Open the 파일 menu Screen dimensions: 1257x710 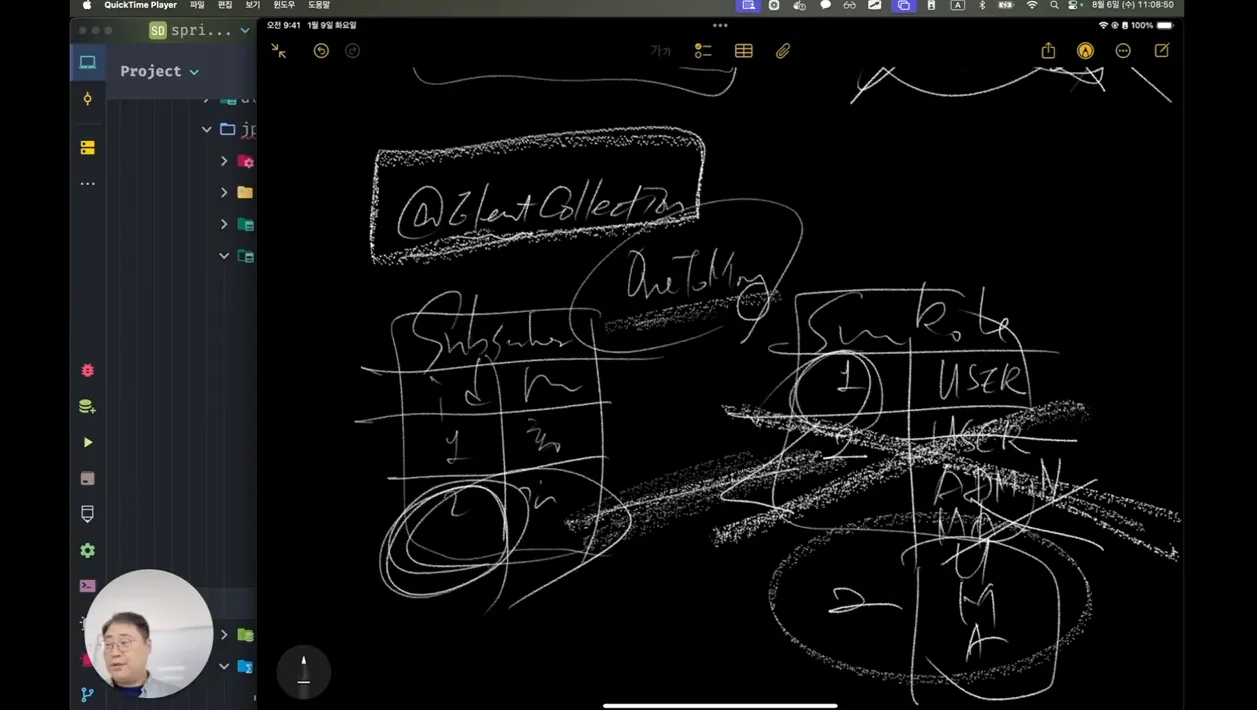pyautogui.click(x=197, y=5)
